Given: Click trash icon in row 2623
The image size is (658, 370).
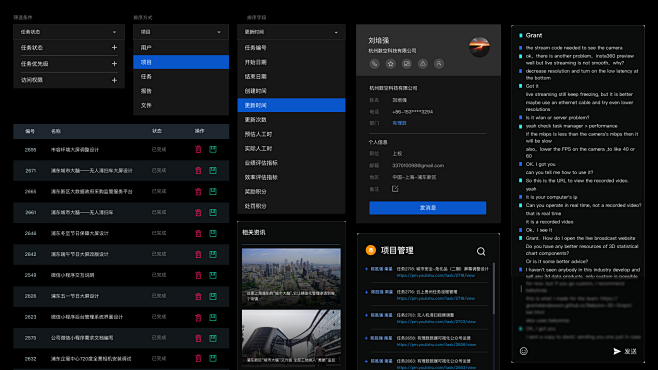Looking at the screenshot, I should tap(198, 317).
